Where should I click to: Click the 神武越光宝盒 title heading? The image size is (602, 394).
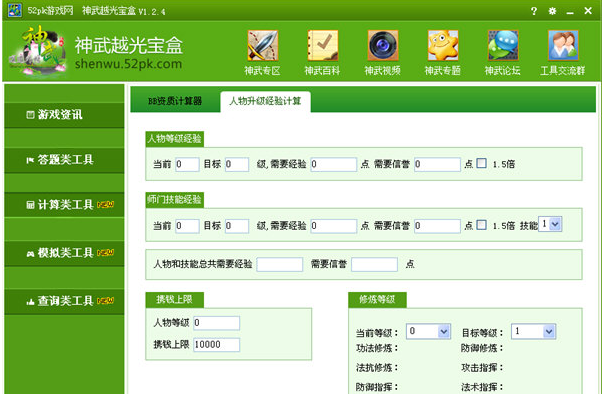(x=129, y=46)
